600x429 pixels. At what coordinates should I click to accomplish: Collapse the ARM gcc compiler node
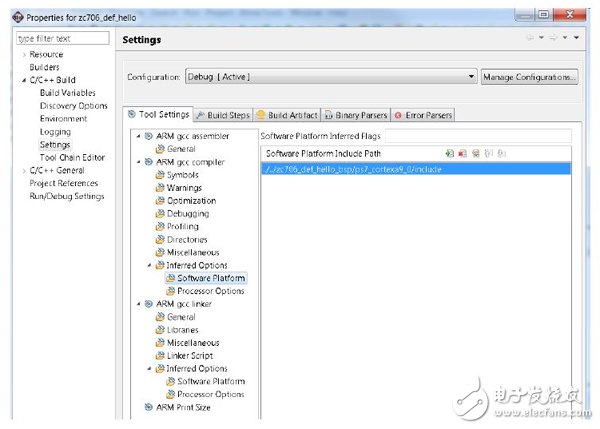[x=138, y=162]
